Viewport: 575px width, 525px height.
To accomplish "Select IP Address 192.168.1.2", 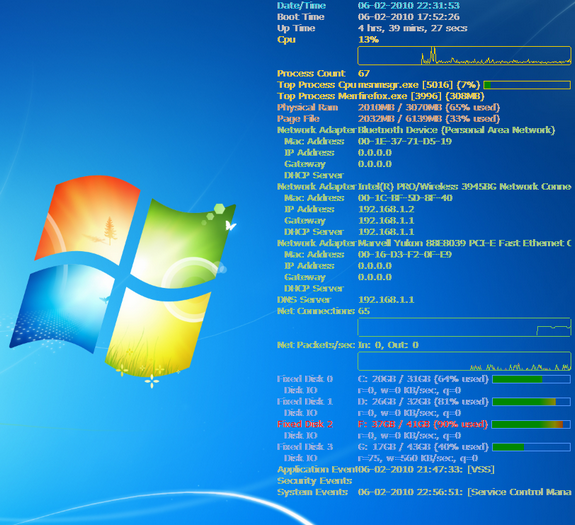I will [386, 209].
